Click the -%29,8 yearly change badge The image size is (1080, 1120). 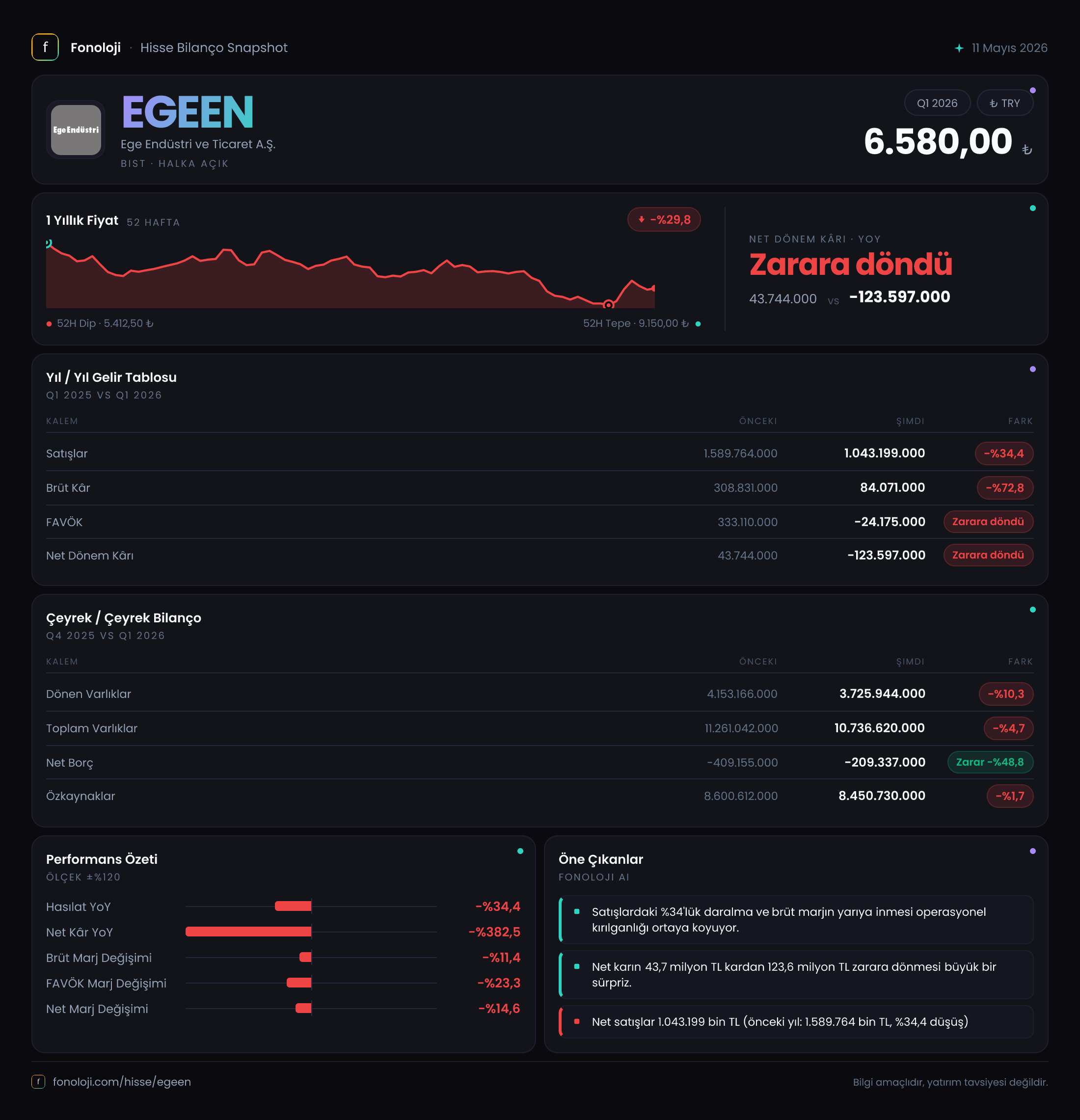664,219
